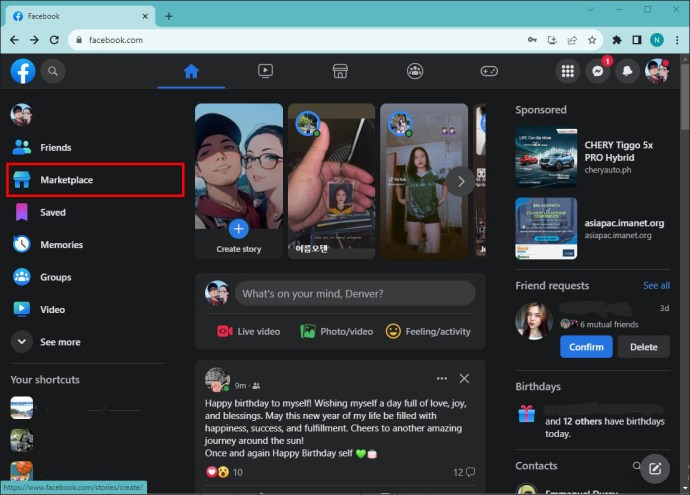690x495 pixels.
Task: Open the friend requester's profile photo
Action: pos(534,321)
